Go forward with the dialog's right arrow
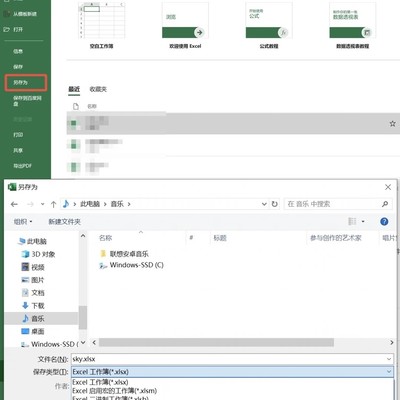This screenshot has width=400, height=400. (x=30, y=204)
